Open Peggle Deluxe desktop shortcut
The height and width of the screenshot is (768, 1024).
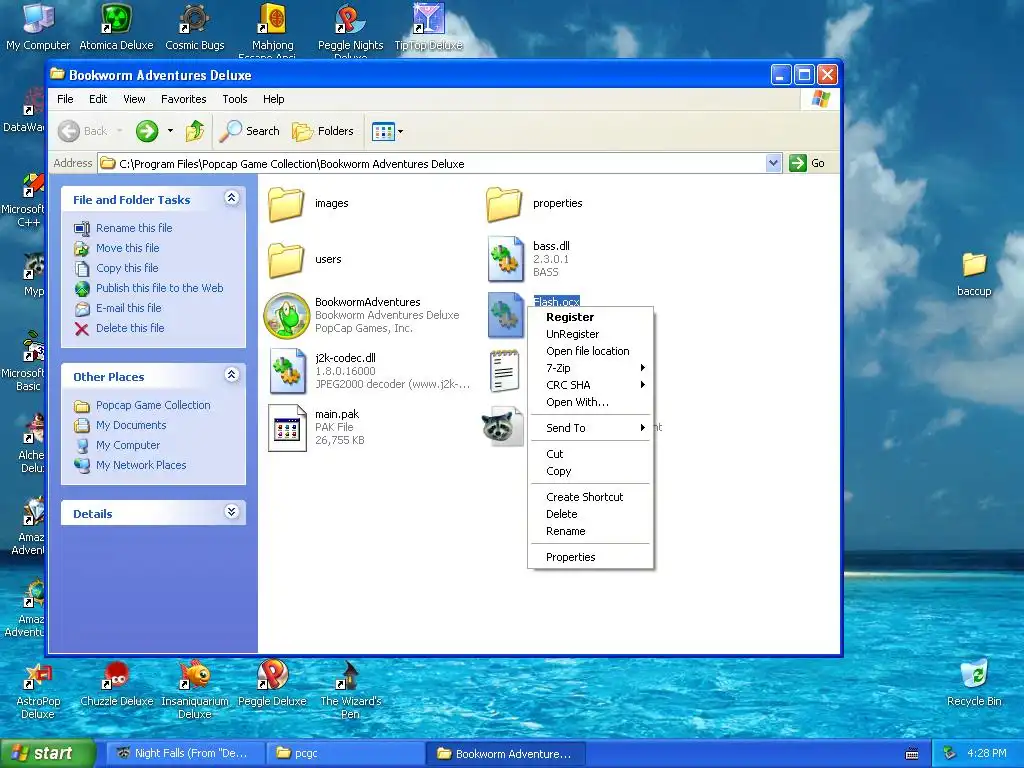pos(272,683)
